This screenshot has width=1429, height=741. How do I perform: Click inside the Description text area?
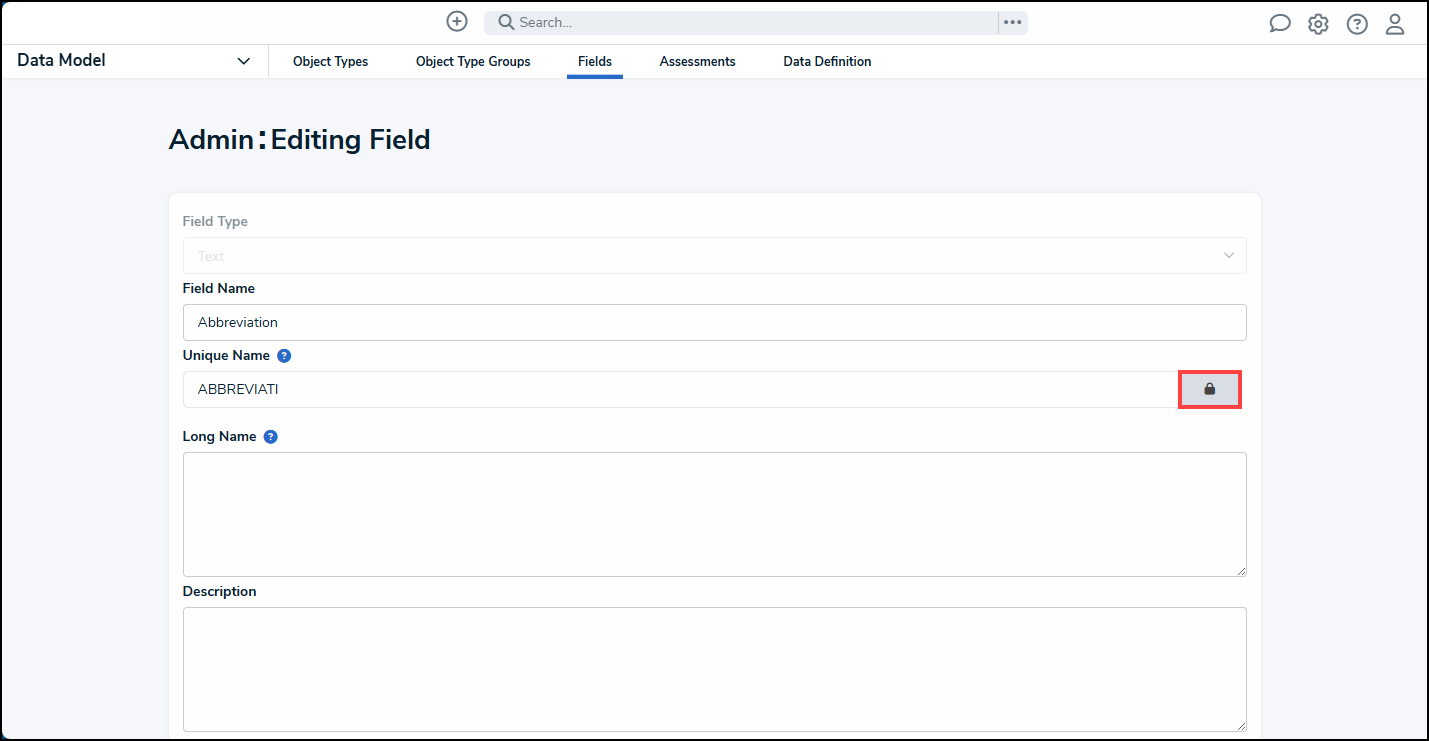[714, 669]
